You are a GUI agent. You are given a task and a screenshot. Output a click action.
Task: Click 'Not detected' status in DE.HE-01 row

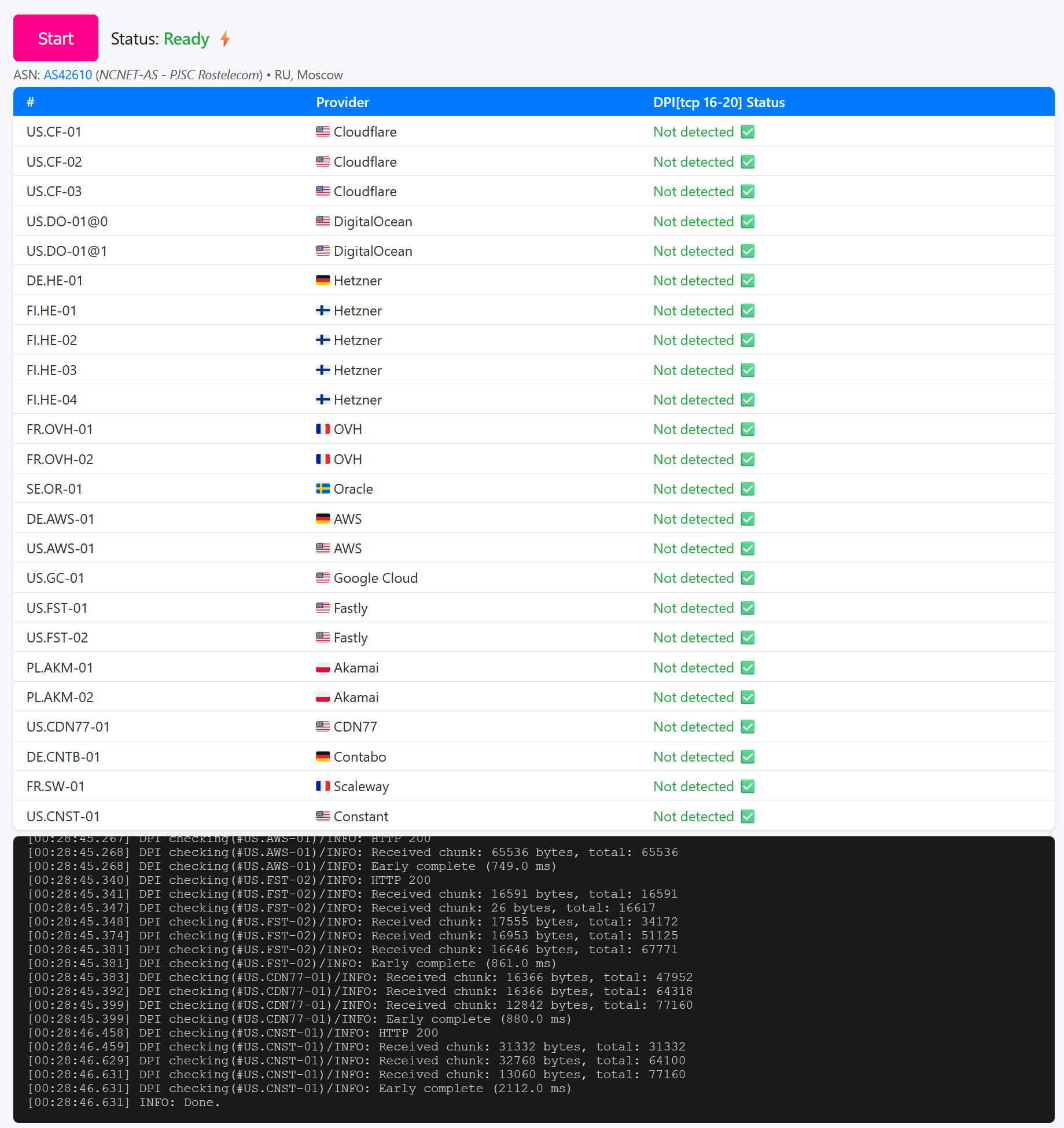tap(694, 281)
